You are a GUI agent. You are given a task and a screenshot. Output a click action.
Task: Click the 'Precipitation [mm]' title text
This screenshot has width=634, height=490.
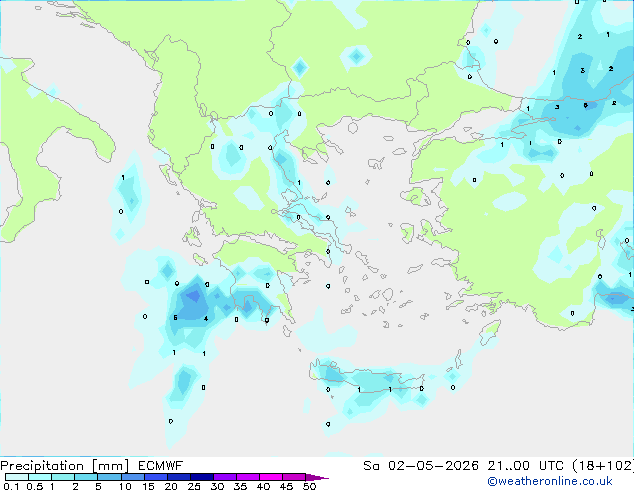click(x=65, y=466)
